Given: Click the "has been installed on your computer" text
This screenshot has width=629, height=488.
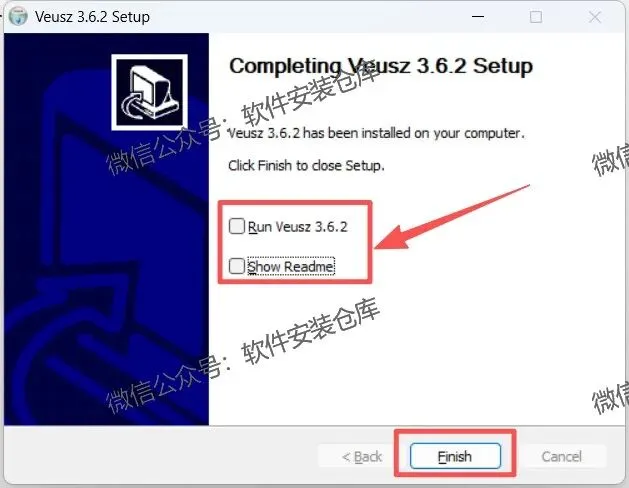Looking at the screenshot, I should (x=414, y=133).
